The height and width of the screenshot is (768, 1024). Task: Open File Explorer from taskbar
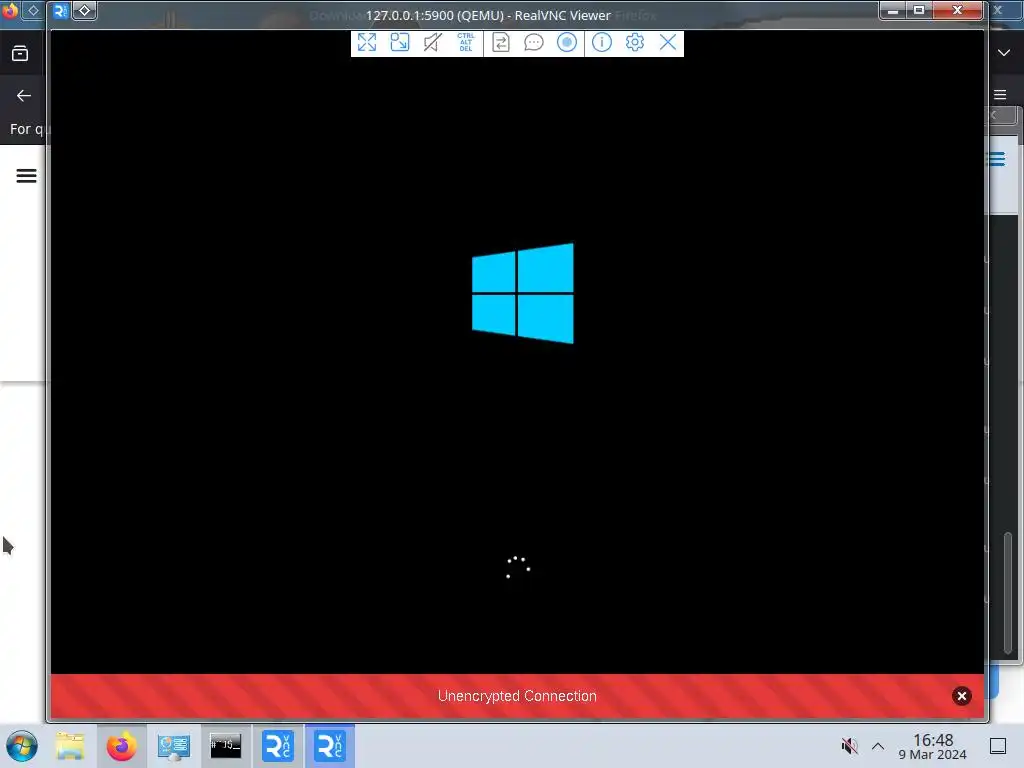70,746
